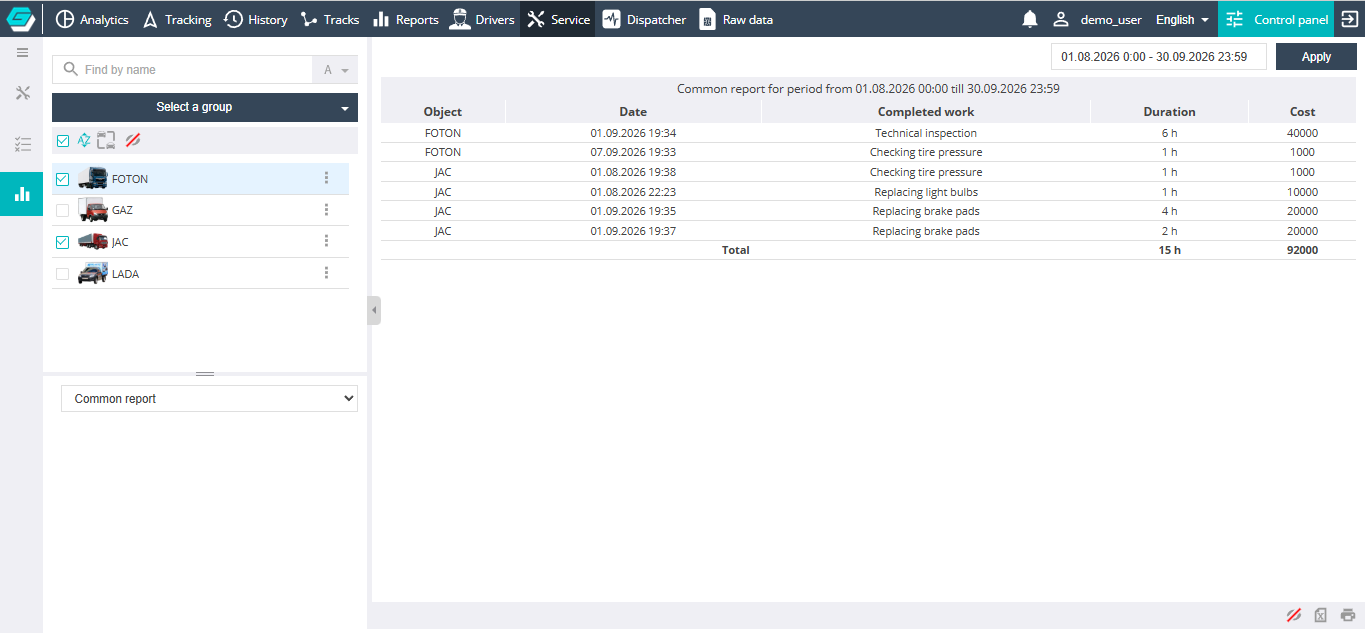Click the crossed-out eye icon above the object list
Viewport: 1365px width, 633px height.
pos(132,140)
